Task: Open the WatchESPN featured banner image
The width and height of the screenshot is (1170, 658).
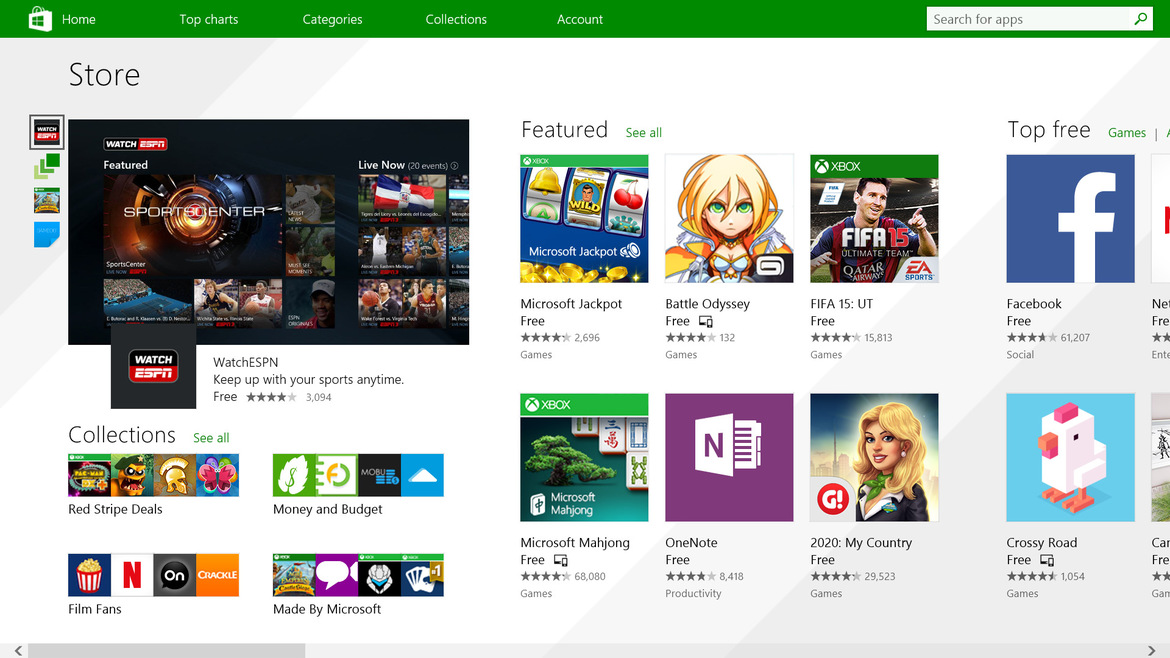Action: pos(269,231)
